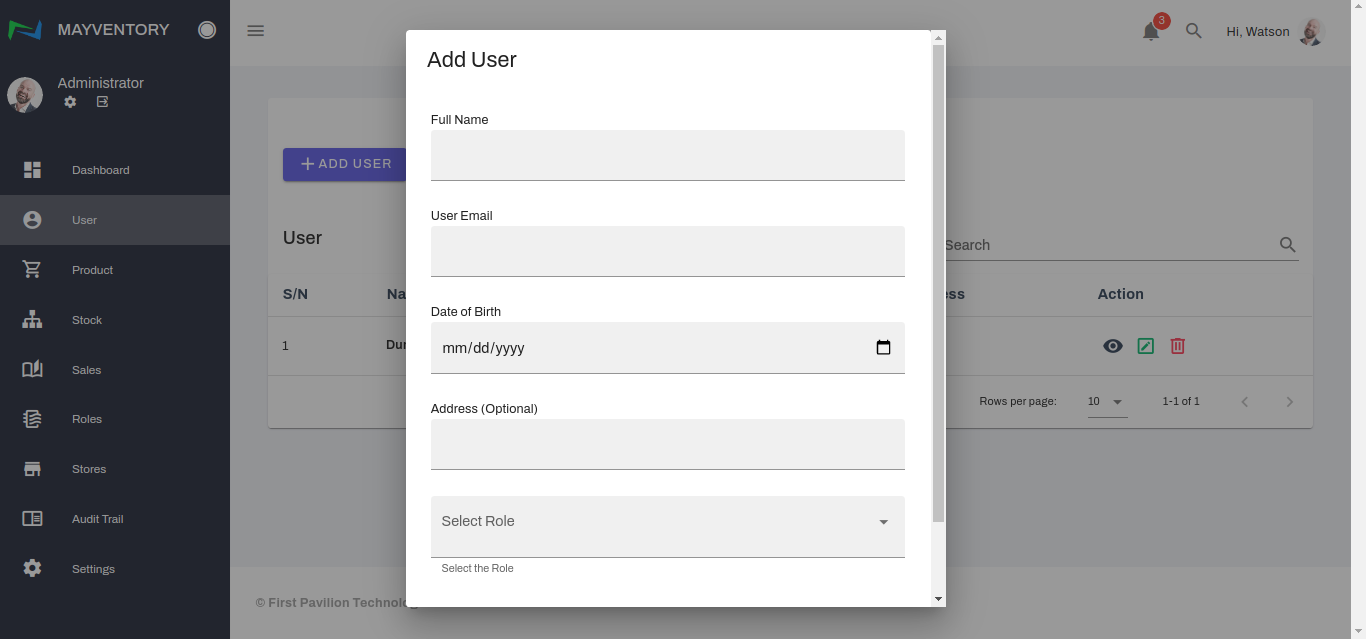
Task: Click the logout icon under Administrator
Action: [x=102, y=102]
